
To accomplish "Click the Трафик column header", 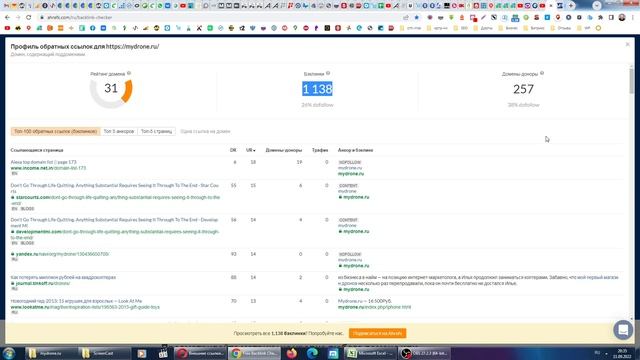I will [x=320, y=150].
